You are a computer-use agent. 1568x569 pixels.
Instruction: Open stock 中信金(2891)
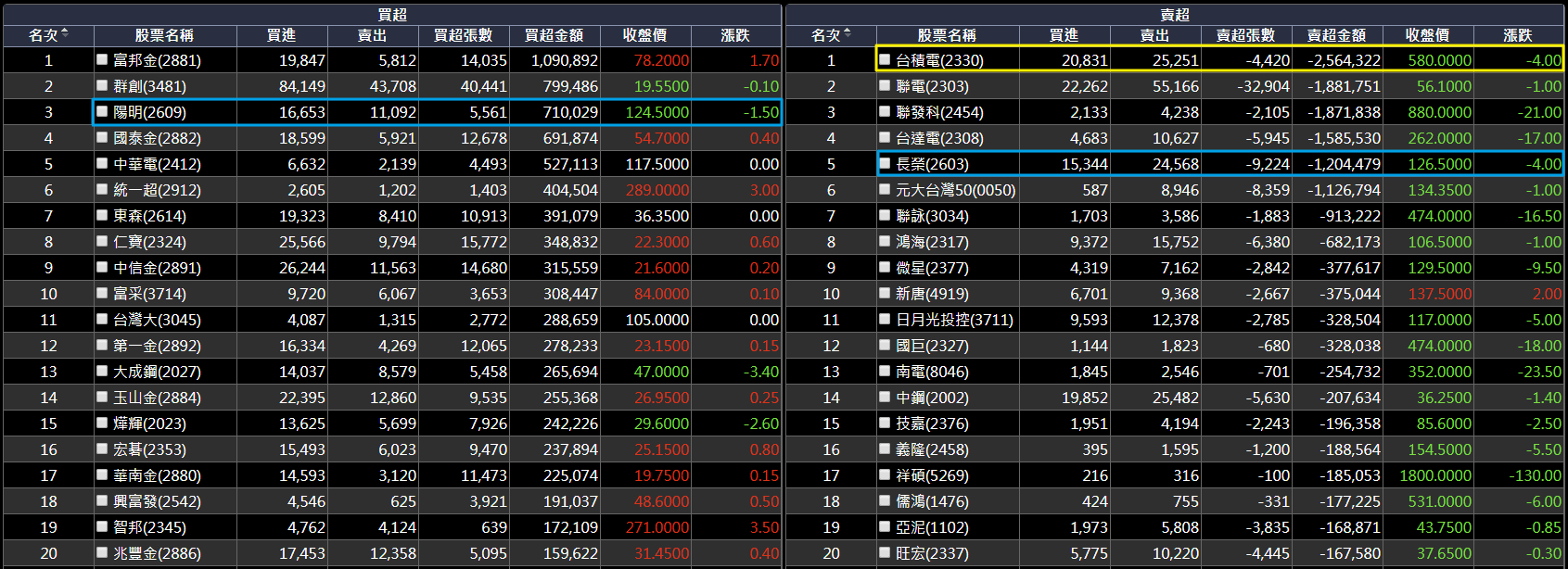157,268
